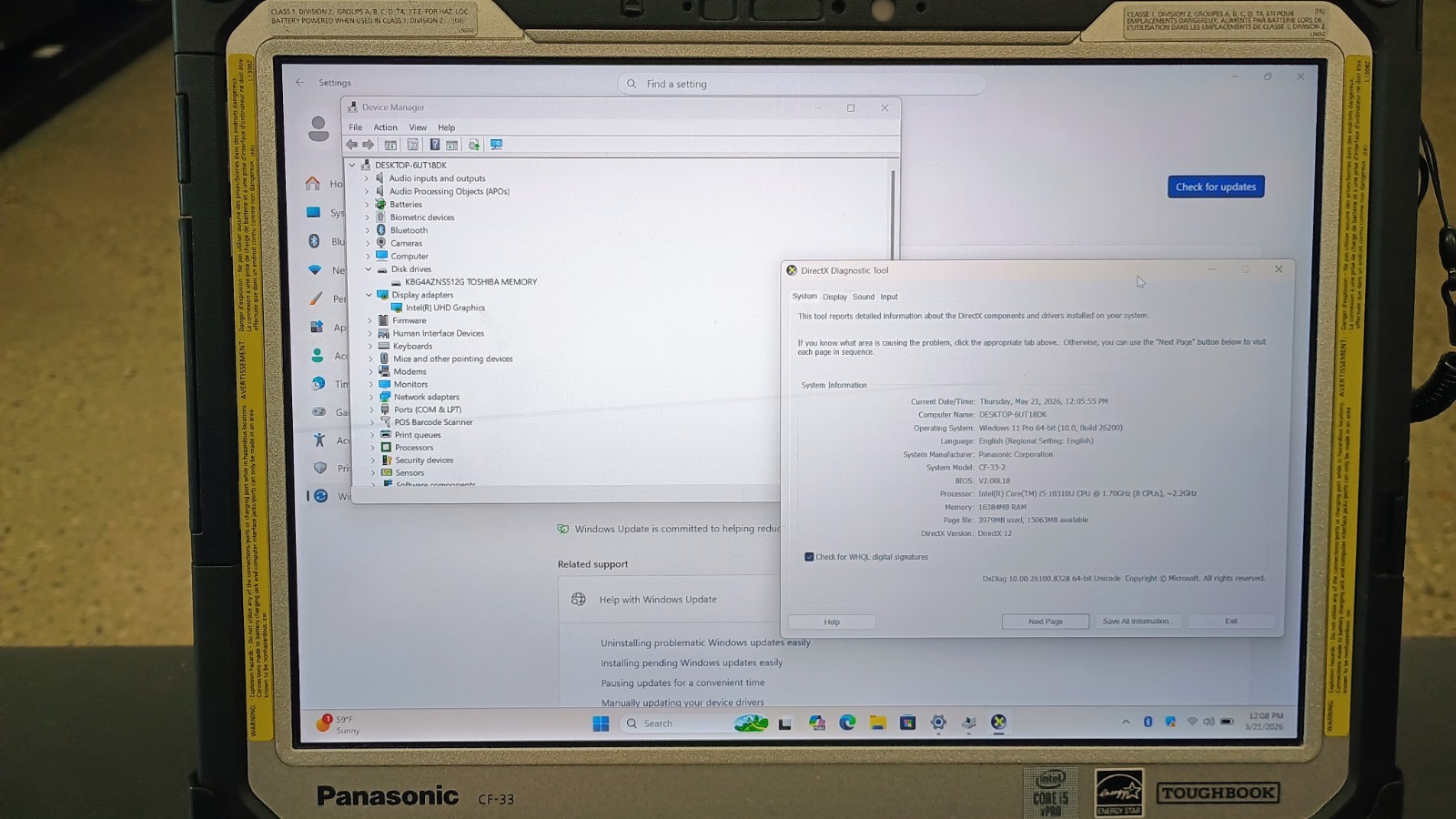
Task: Click the Exit button in DirectX tool
Action: tap(1231, 621)
